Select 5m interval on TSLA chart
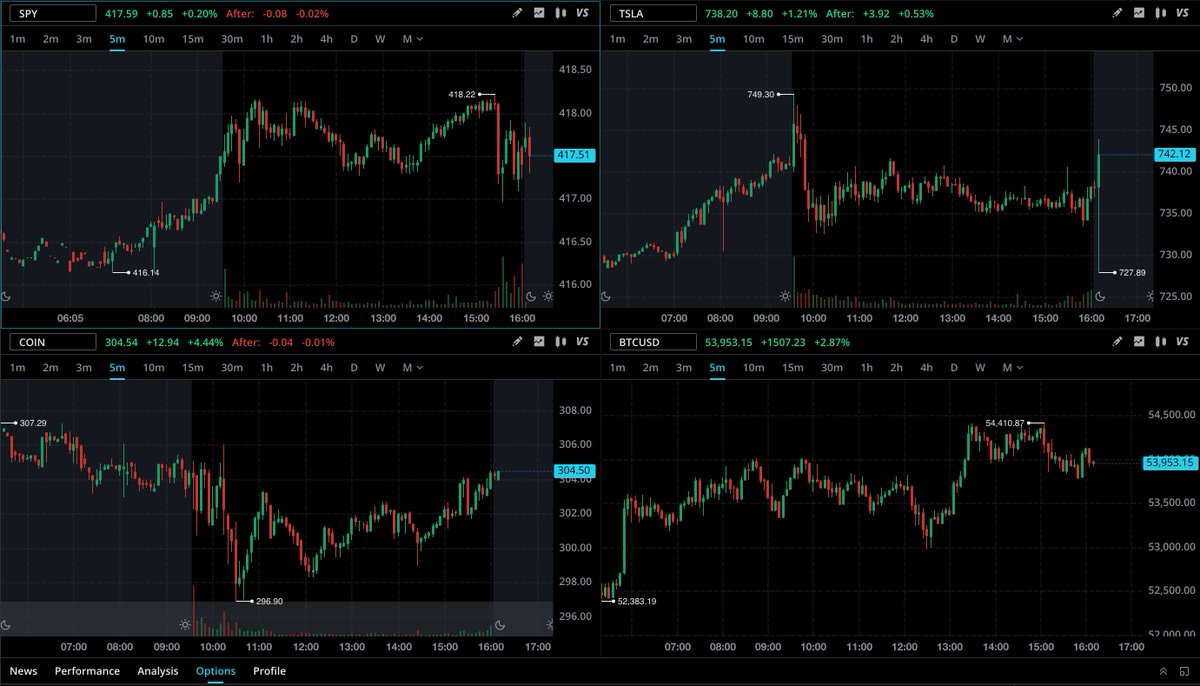 click(x=717, y=39)
